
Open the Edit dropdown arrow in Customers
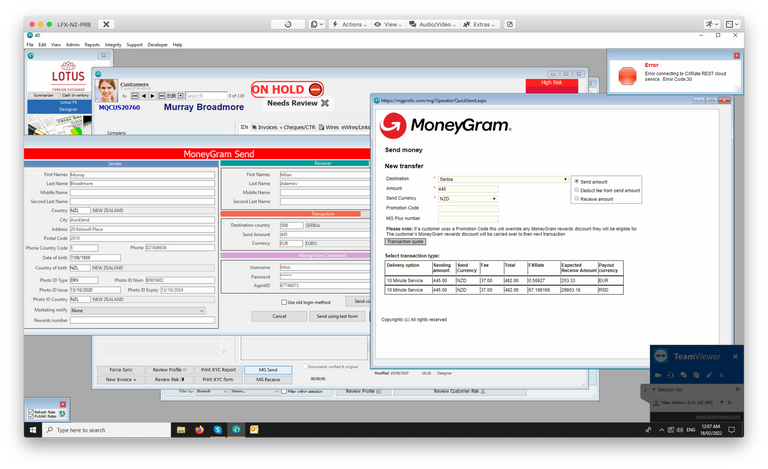[x=180, y=96]
